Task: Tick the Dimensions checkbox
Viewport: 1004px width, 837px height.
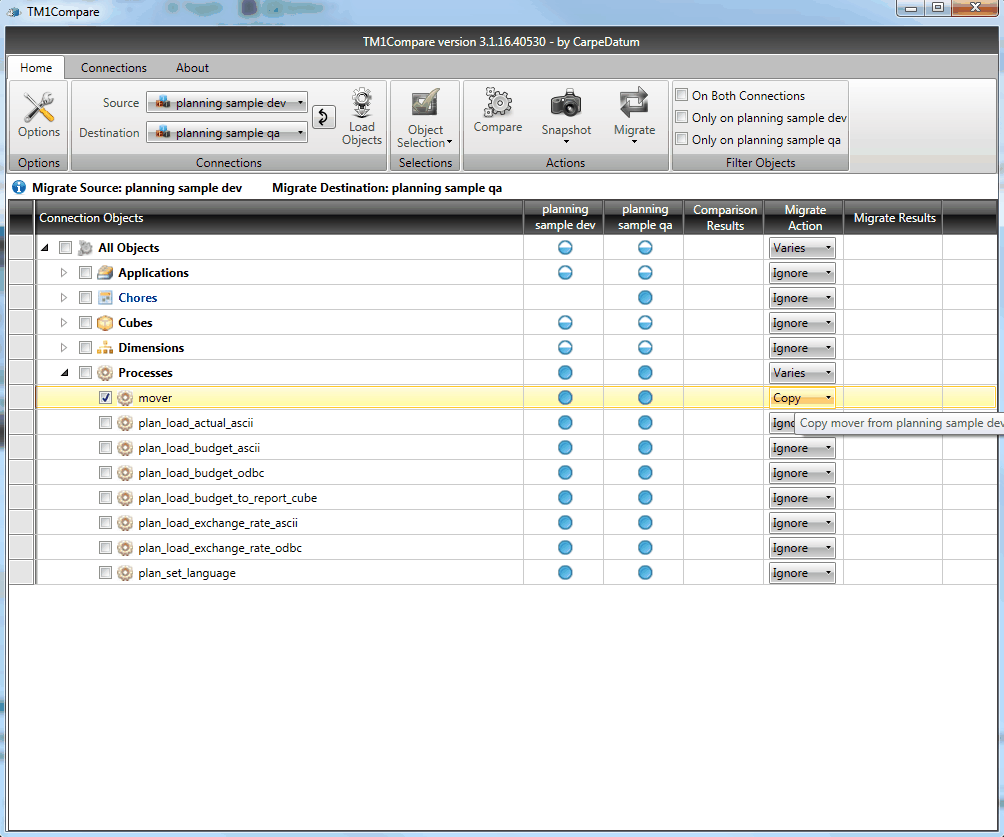Action: 85,348
